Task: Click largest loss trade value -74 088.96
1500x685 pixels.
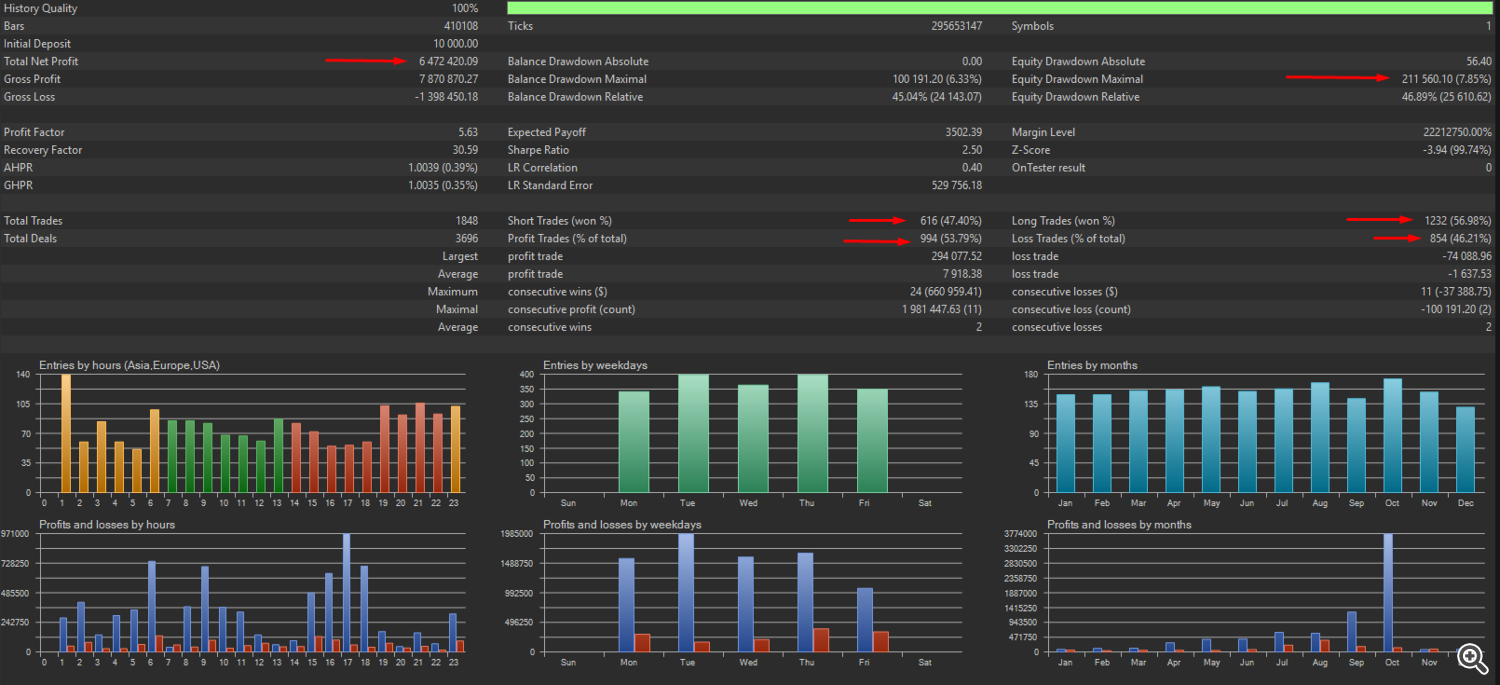Action: [1465, 256]
